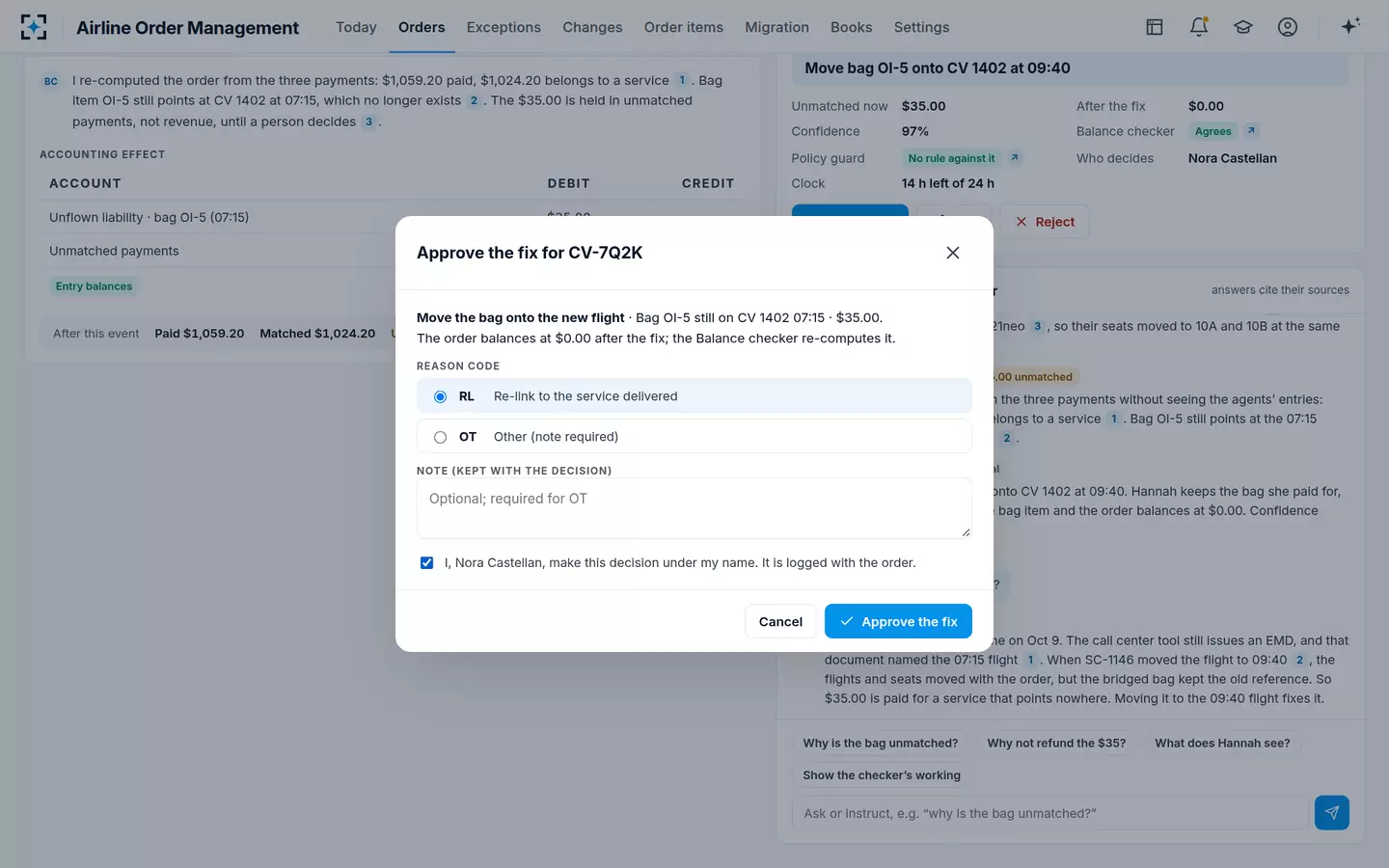Switch to the Order items tab
Screen dimensions: 1389x868
(684, 27)
